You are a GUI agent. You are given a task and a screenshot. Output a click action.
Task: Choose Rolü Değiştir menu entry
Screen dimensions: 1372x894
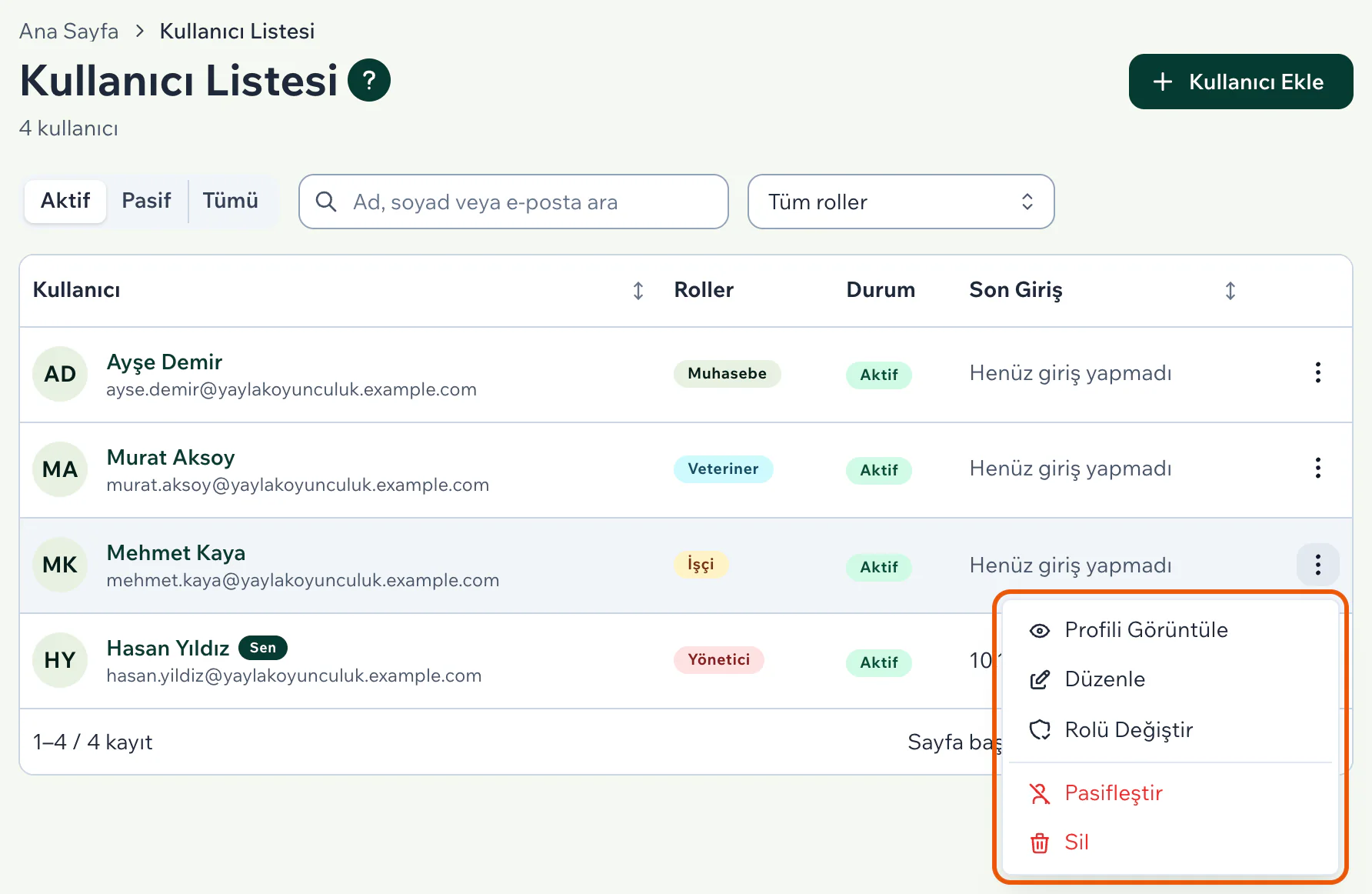1170,729
